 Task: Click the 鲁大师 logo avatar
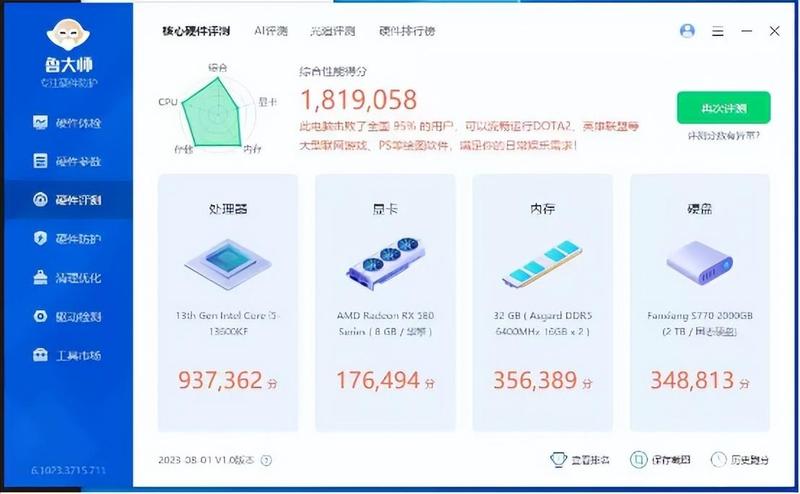pos(68,35)
